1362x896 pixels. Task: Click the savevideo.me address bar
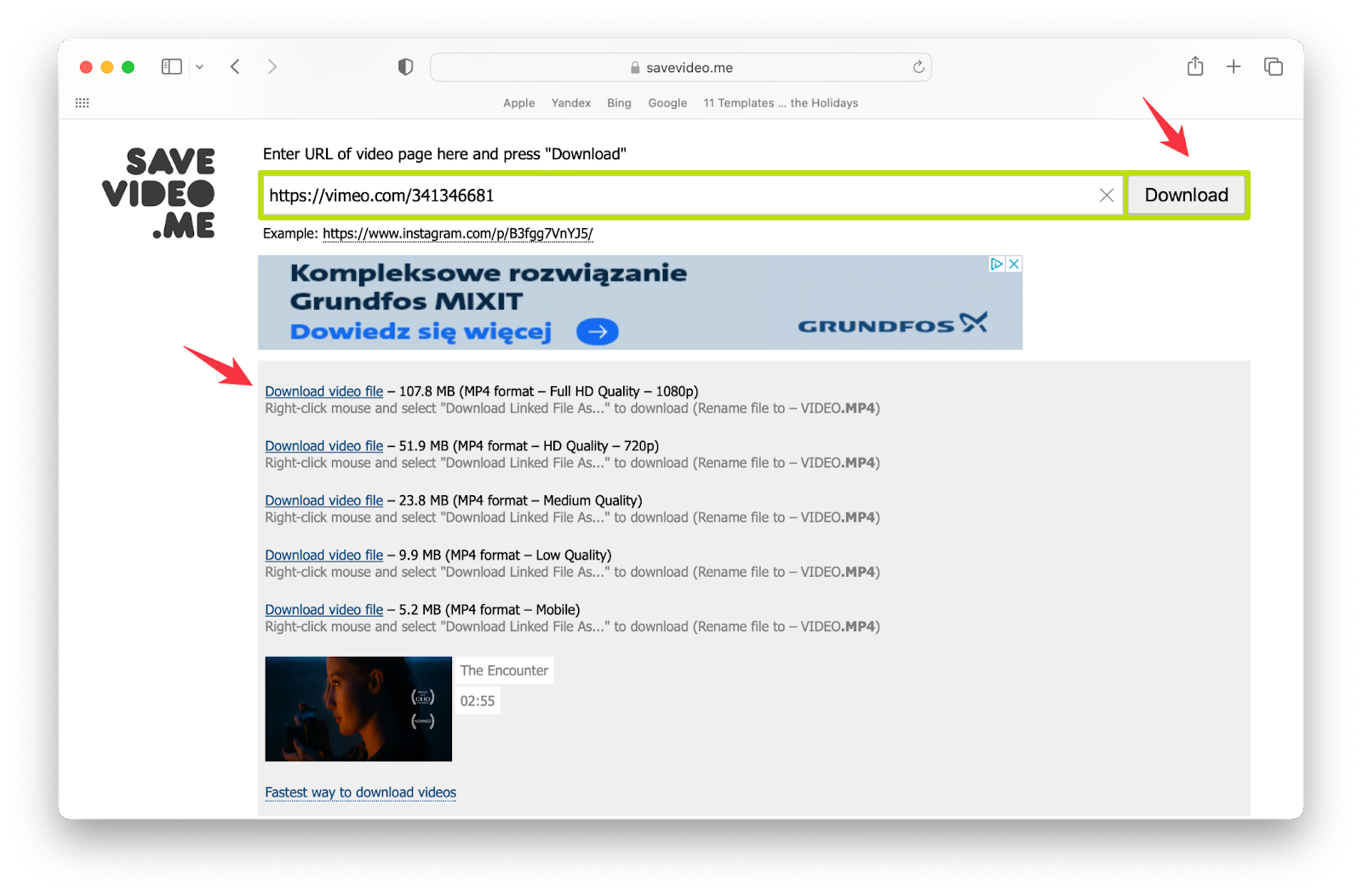click(x=680, y=67)
